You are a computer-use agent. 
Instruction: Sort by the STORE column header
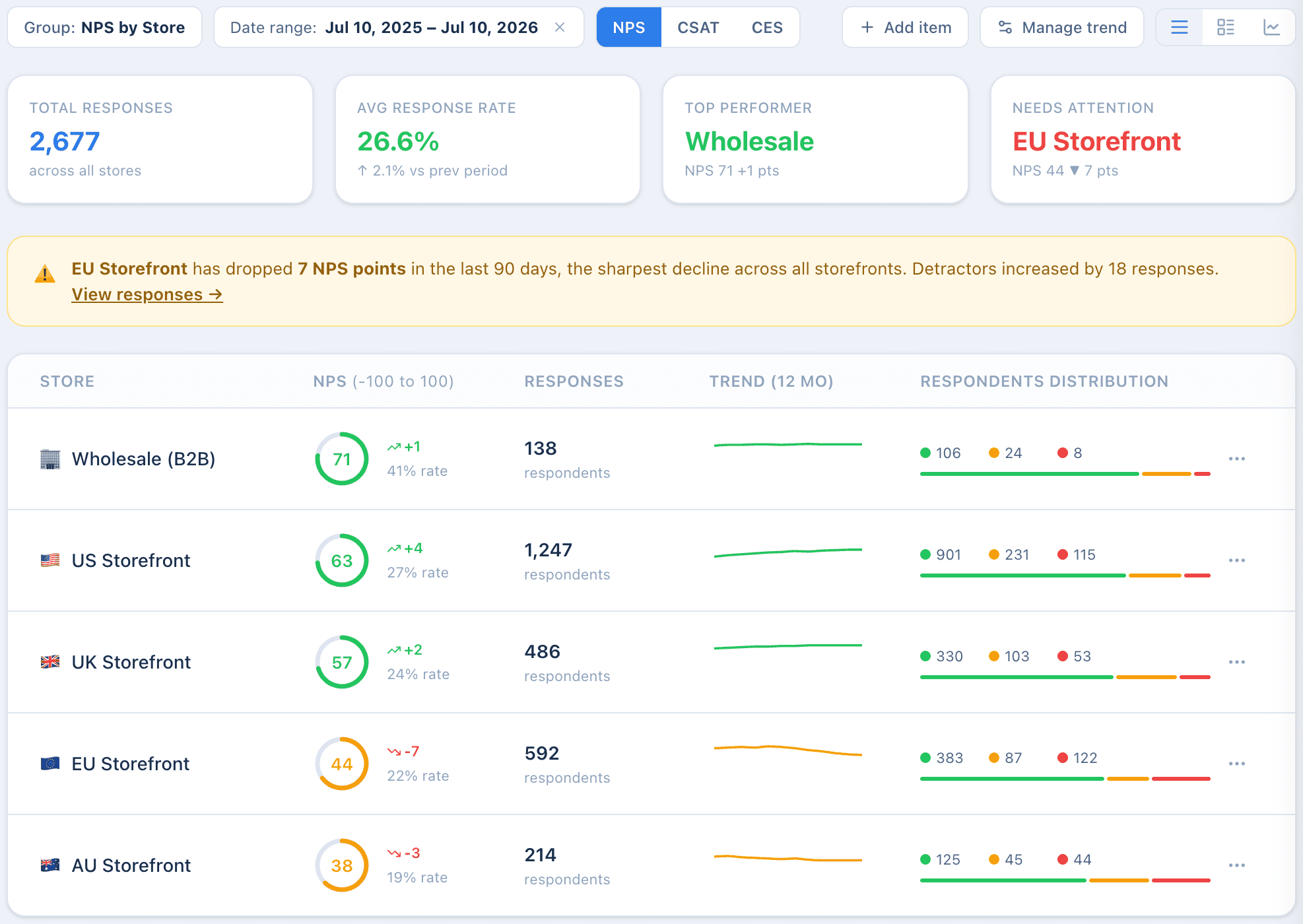67,381
